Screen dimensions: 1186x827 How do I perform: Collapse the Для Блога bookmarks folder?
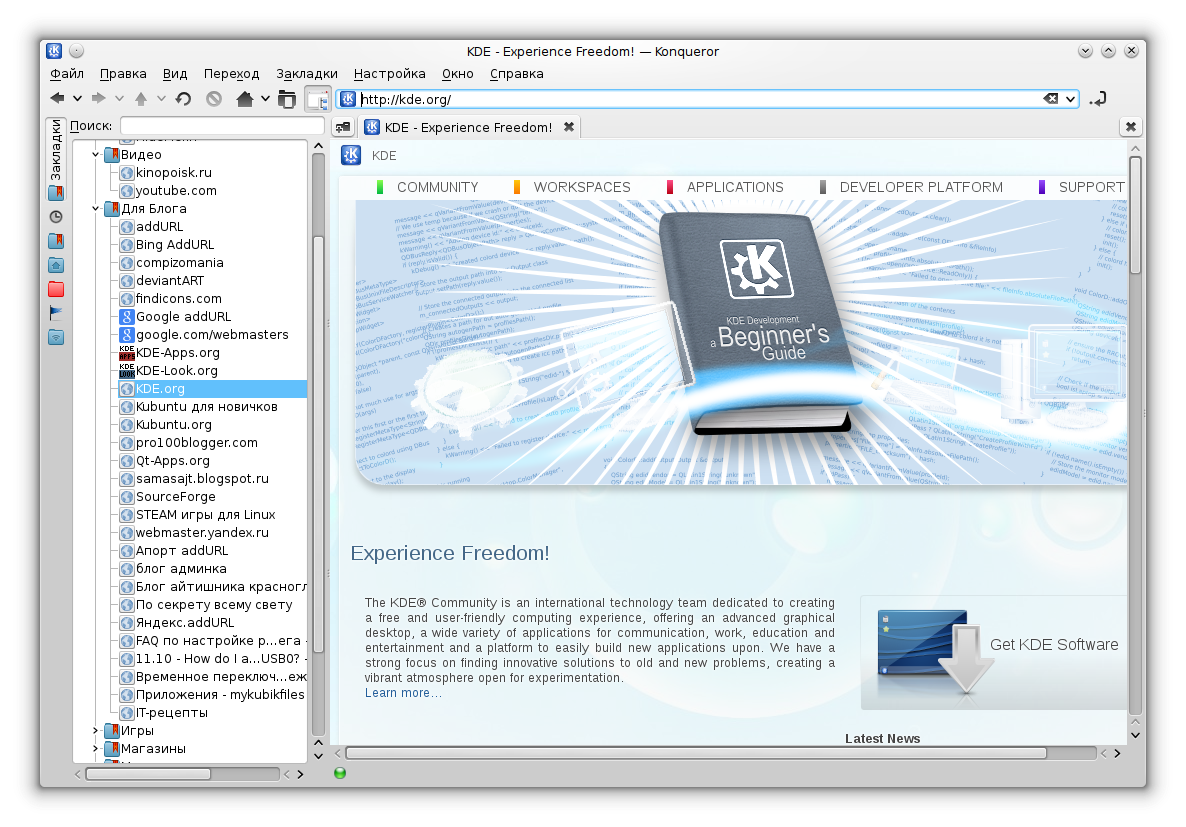[95, 208]
